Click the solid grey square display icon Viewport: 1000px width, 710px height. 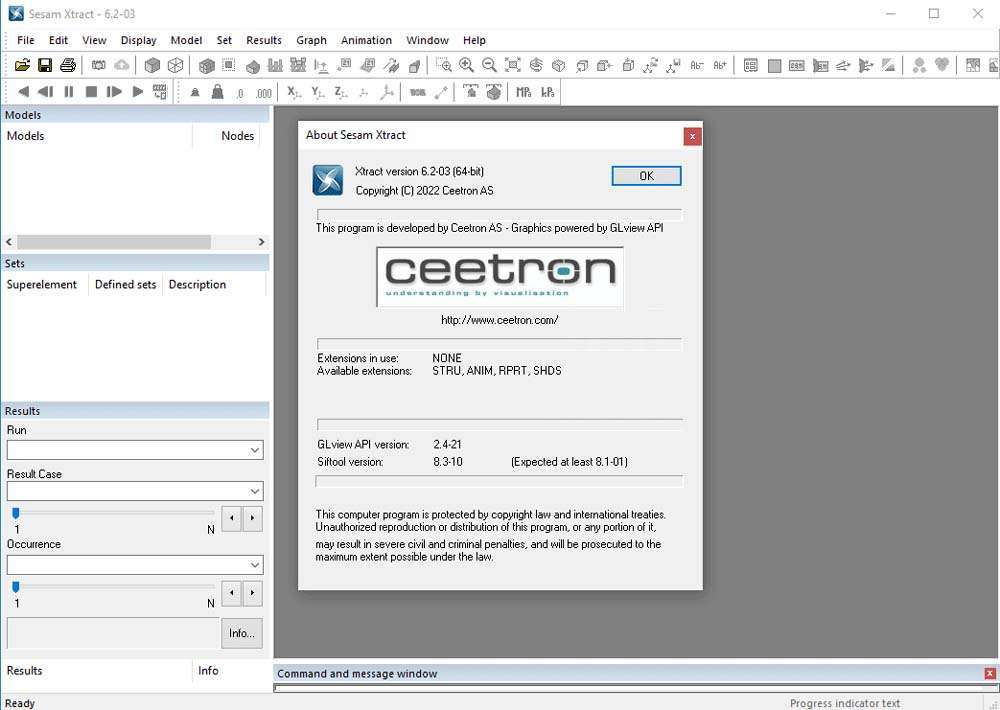tap(774, 65)
